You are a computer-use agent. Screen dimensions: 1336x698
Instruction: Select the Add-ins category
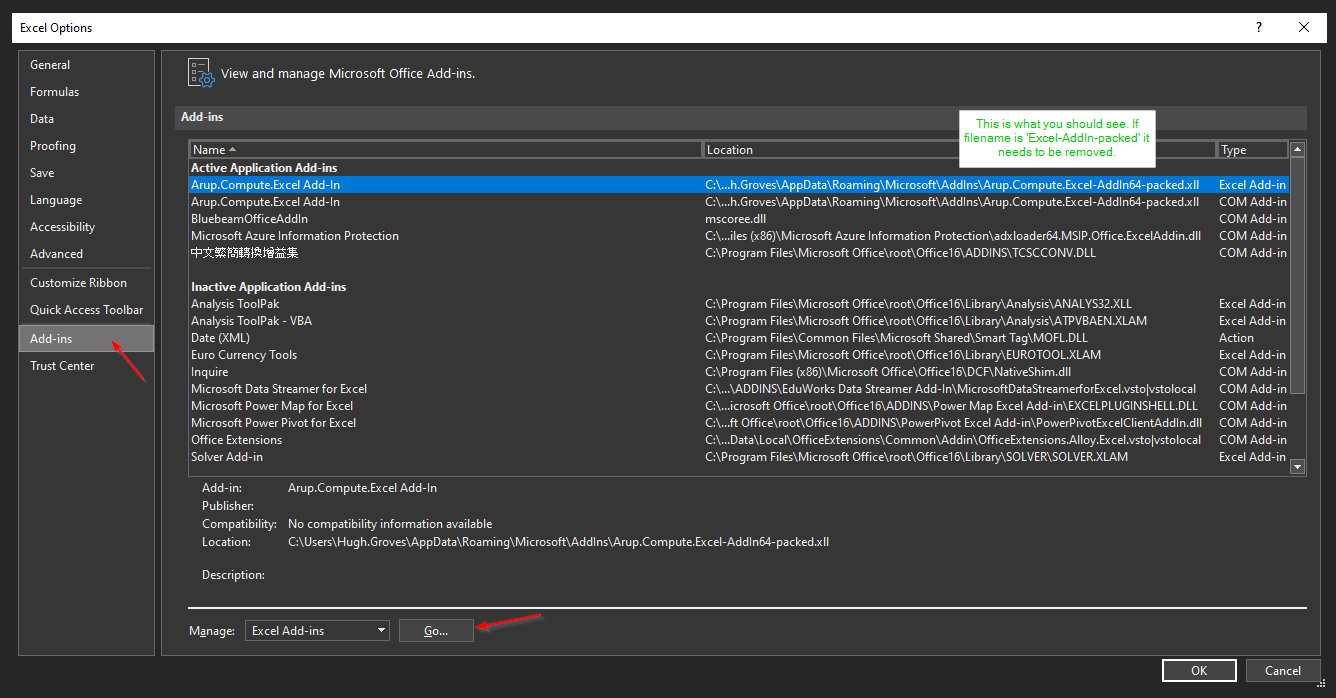point(86,339)
